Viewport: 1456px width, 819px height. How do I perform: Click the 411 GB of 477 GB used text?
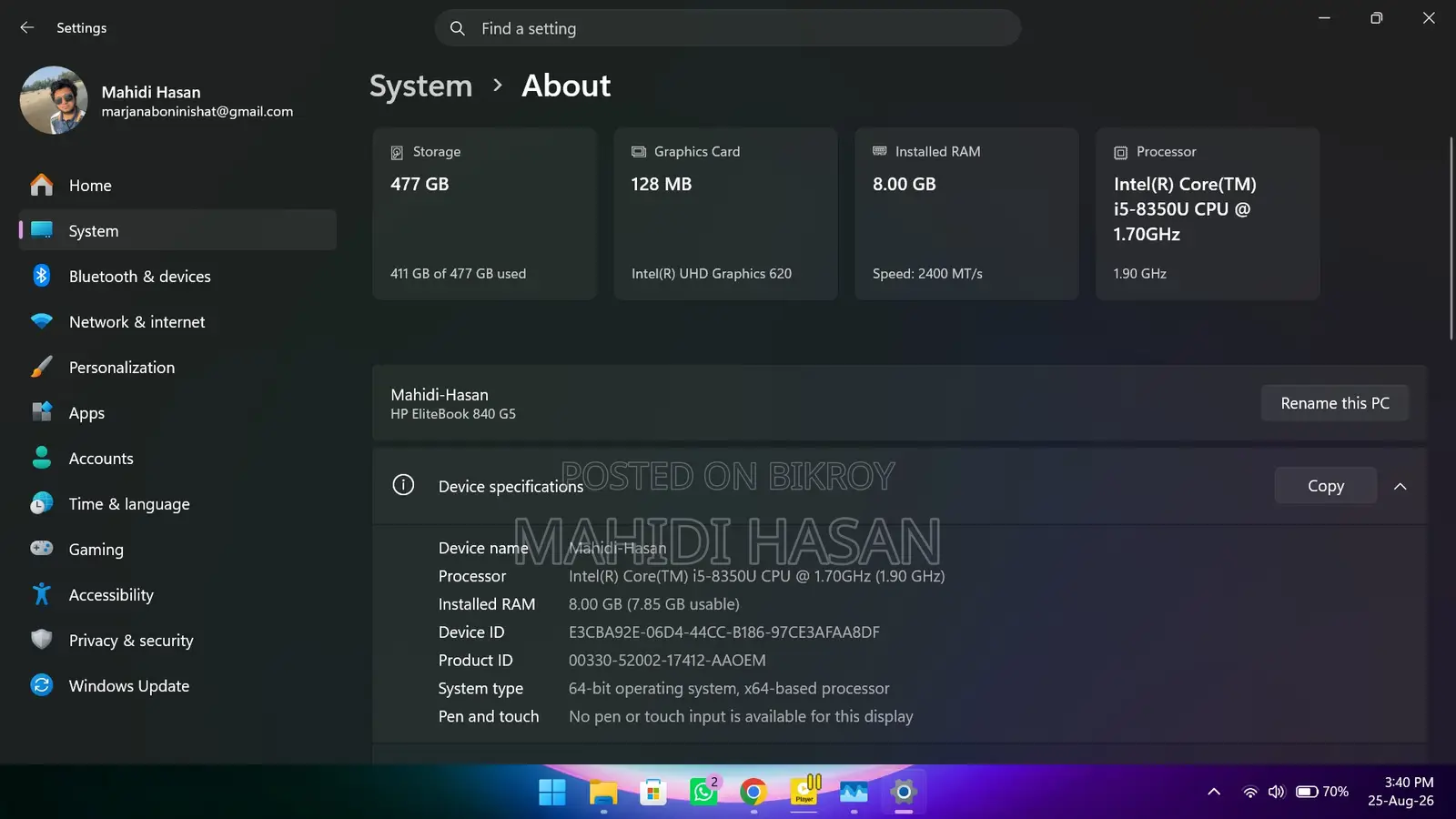point(458,274)
